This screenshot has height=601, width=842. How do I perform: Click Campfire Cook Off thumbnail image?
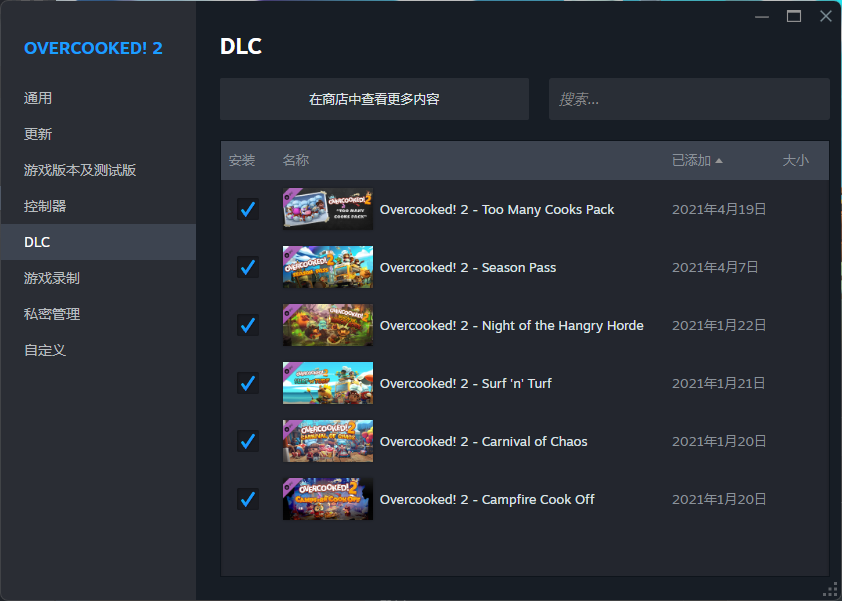(328, 499)
